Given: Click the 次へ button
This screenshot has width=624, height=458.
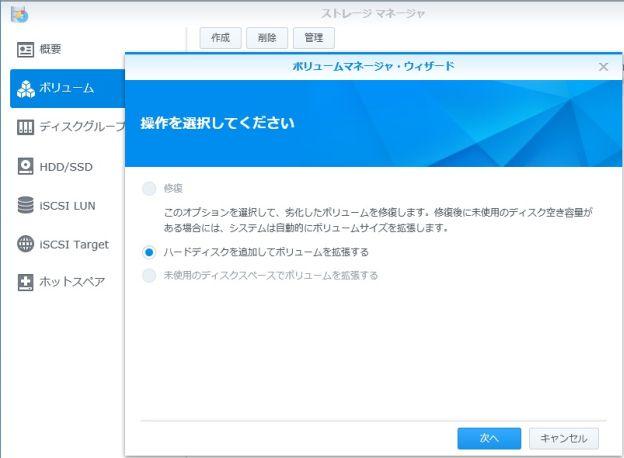Looking at the screenshot, I should click(489, 439).
